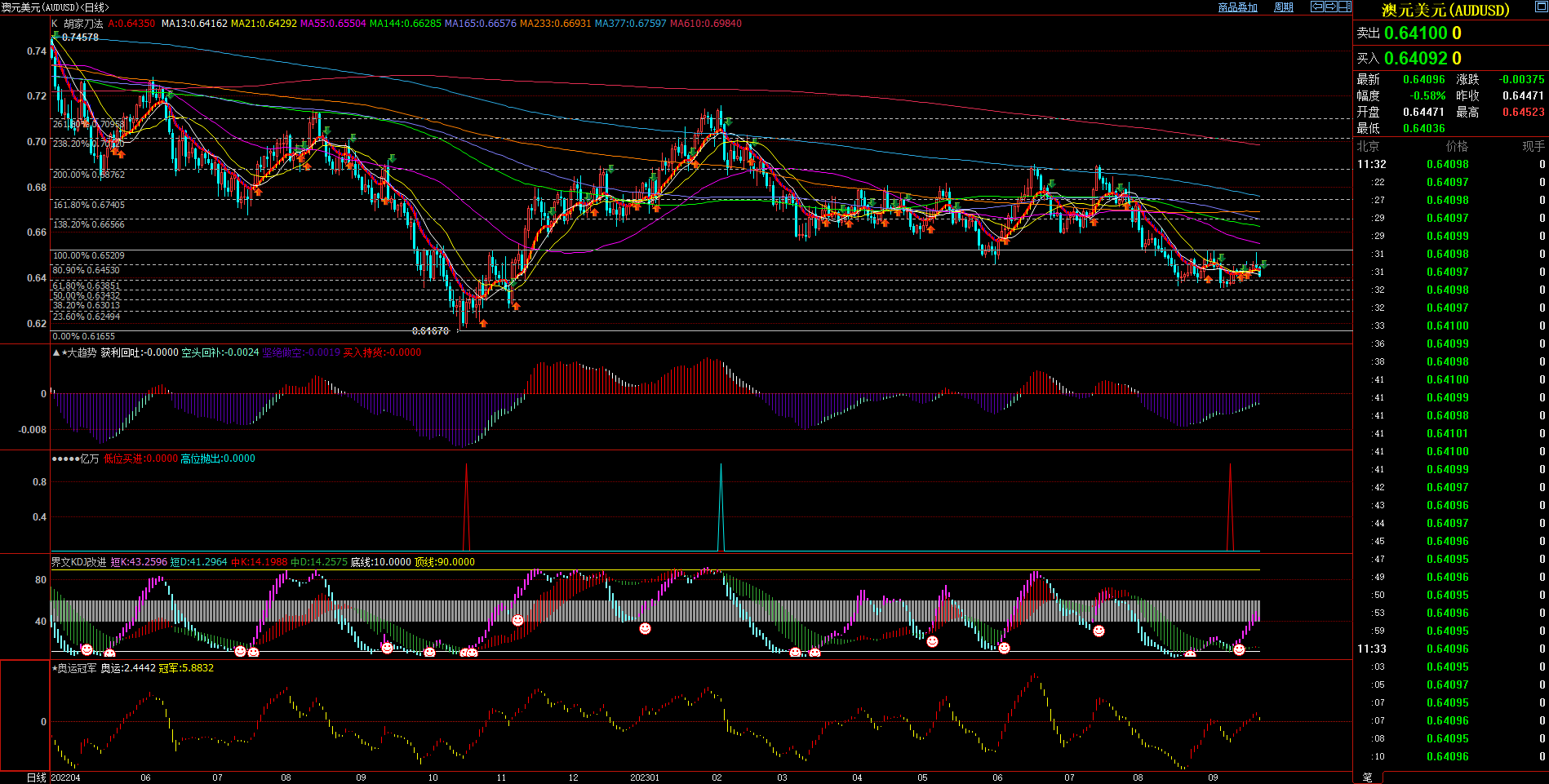The width and height of the screenshot is (1549, 784).
Task: Select the 界文KDJ改进 indicator label
Action: (78, 562)
